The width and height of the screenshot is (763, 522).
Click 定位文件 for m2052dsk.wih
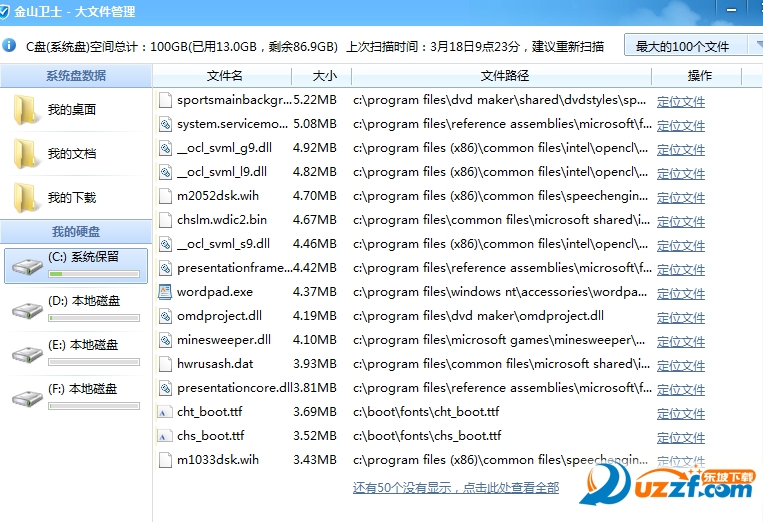681,198
